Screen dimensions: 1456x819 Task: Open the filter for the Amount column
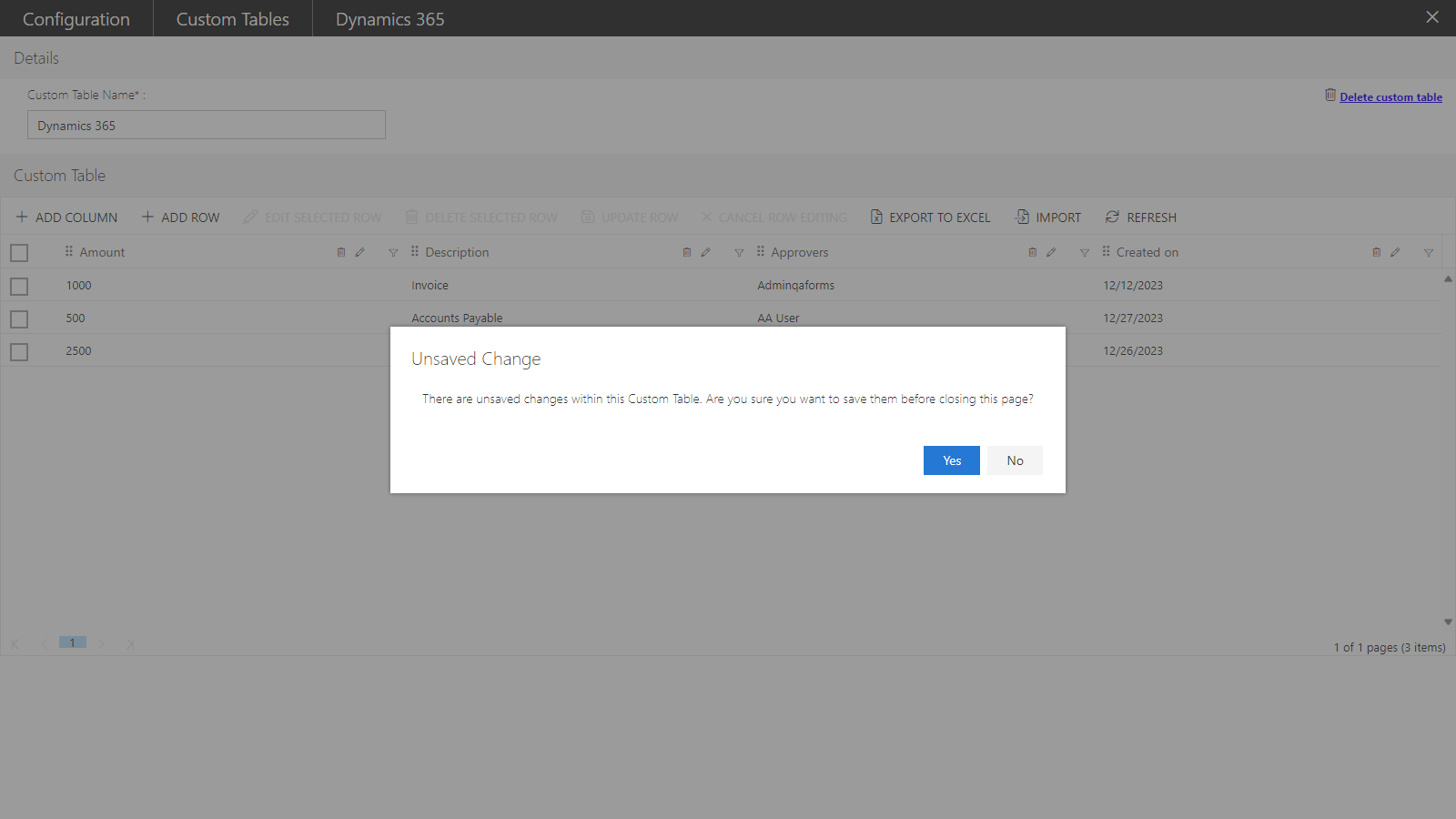[393, 253]
